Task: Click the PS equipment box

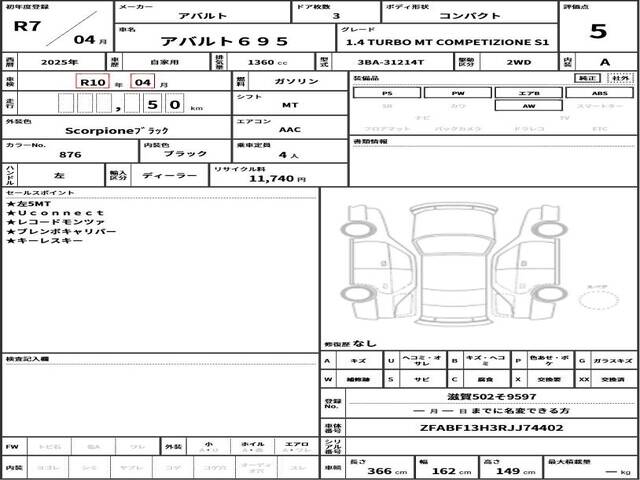Action: tap(386, 92)
